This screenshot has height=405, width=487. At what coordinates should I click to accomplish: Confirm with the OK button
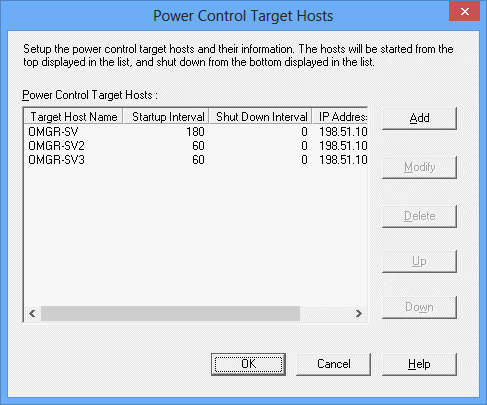tap(248, 364)
